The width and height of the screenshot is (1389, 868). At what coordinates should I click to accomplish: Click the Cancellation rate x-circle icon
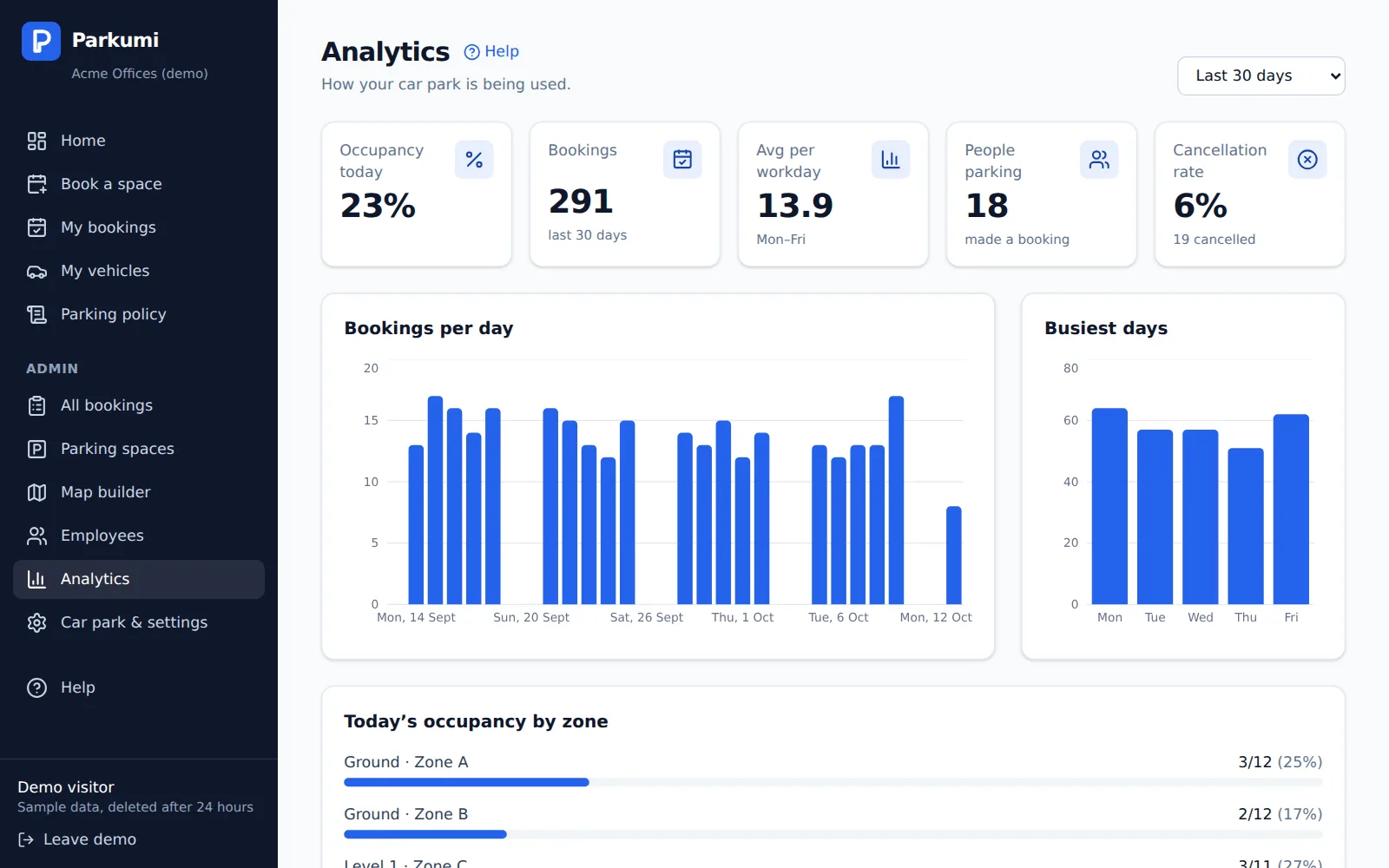[1307, 160]
